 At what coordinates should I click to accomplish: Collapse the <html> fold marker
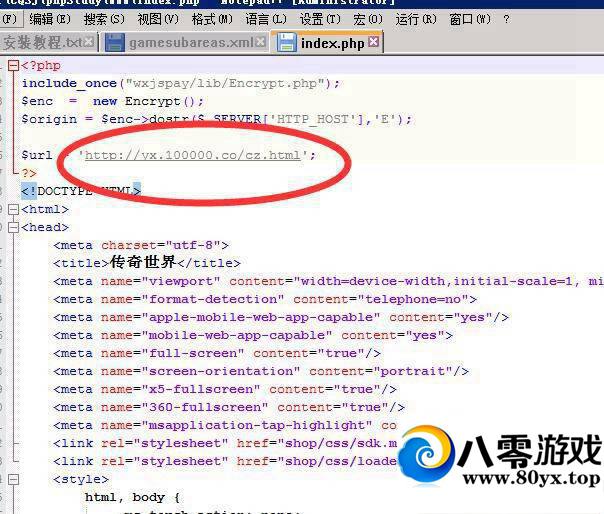coord(12,210)
